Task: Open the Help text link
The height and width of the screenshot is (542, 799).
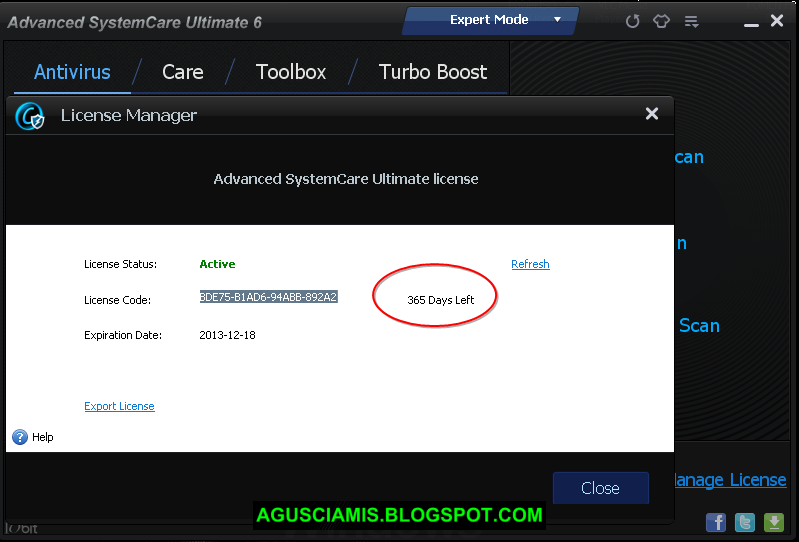Action: [42, 437]
